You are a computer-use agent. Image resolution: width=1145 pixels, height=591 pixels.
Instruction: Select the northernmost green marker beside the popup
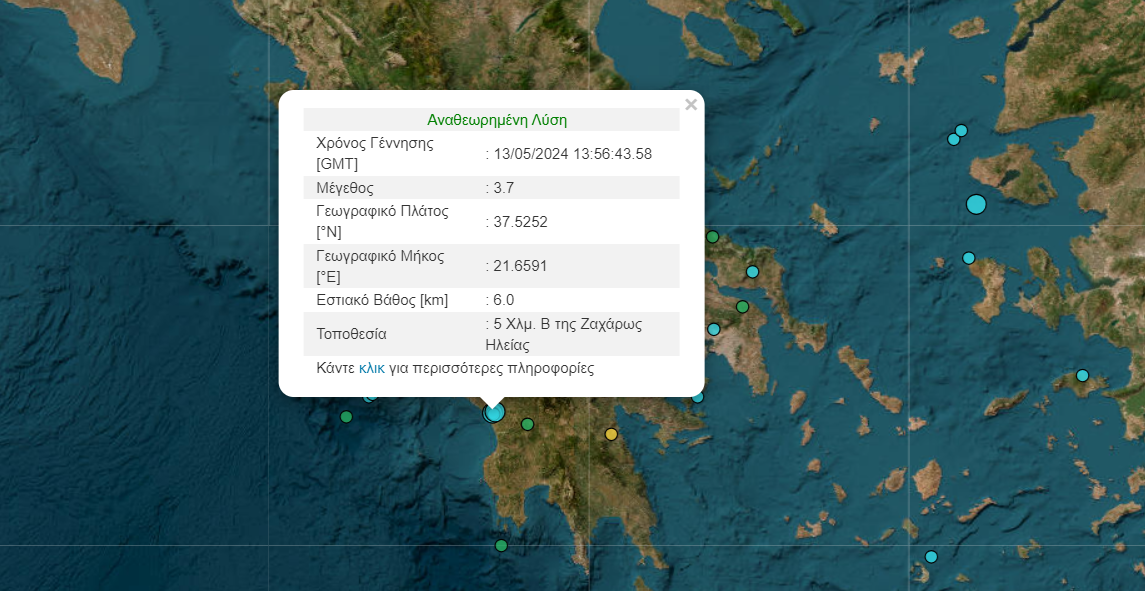pos(713,237)
